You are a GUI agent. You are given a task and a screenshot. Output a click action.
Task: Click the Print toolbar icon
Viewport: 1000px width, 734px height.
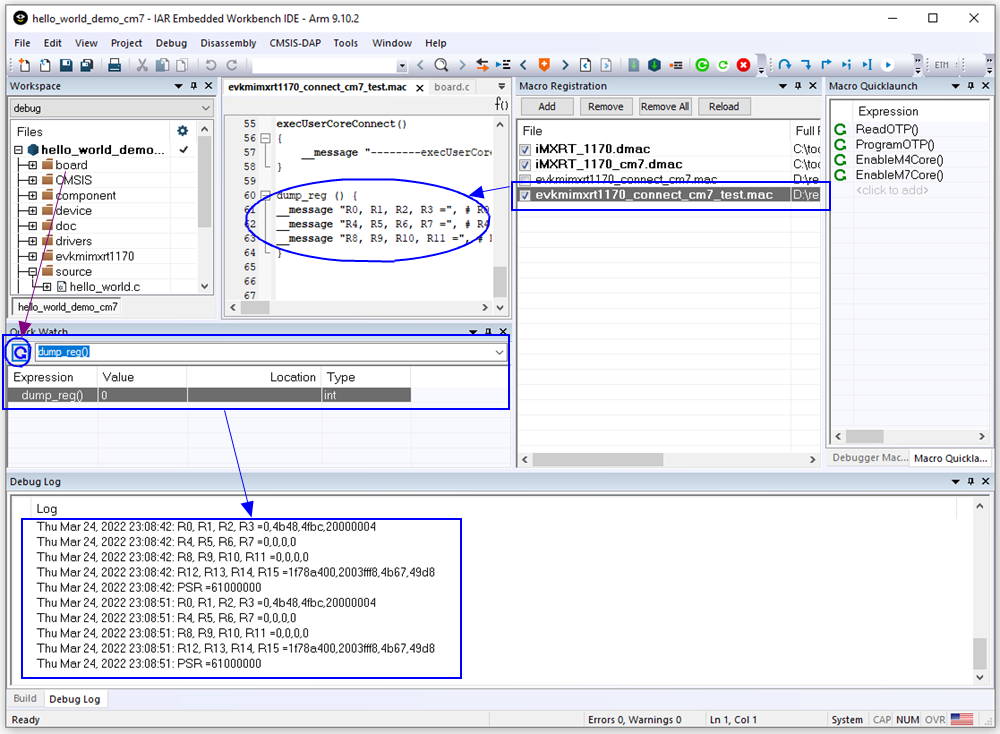point(114,65)
